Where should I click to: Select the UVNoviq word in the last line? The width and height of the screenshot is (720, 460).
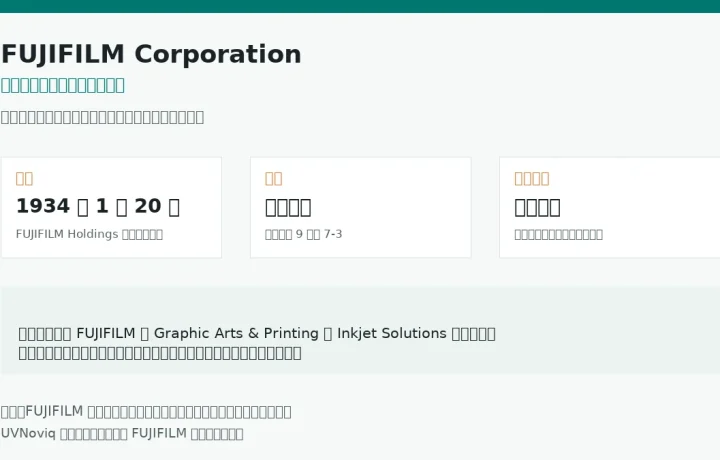click(28, 433)
